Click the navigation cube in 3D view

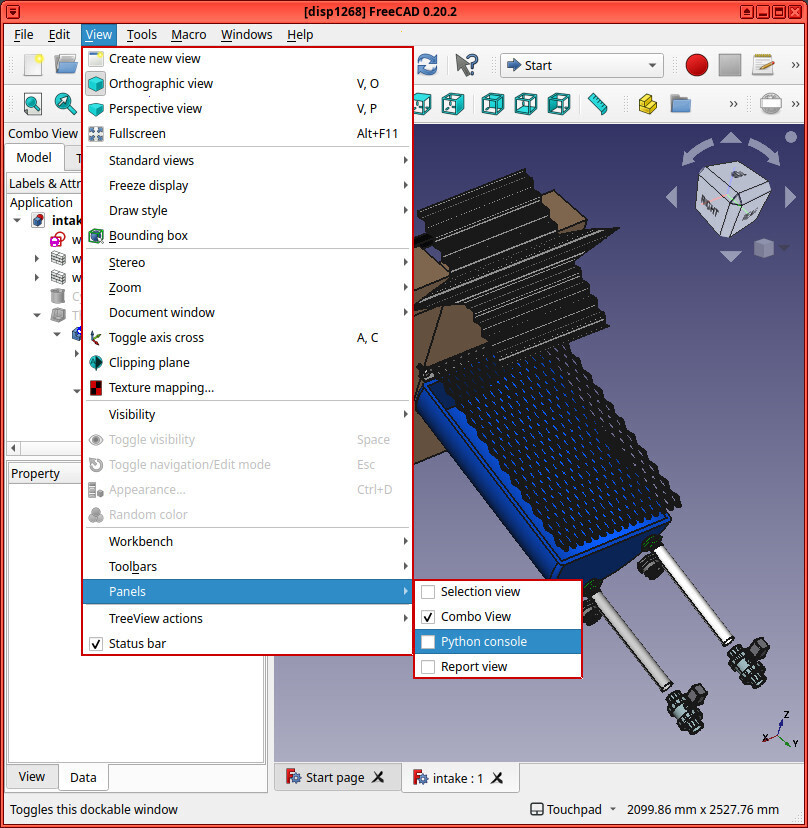click(732, 198)
